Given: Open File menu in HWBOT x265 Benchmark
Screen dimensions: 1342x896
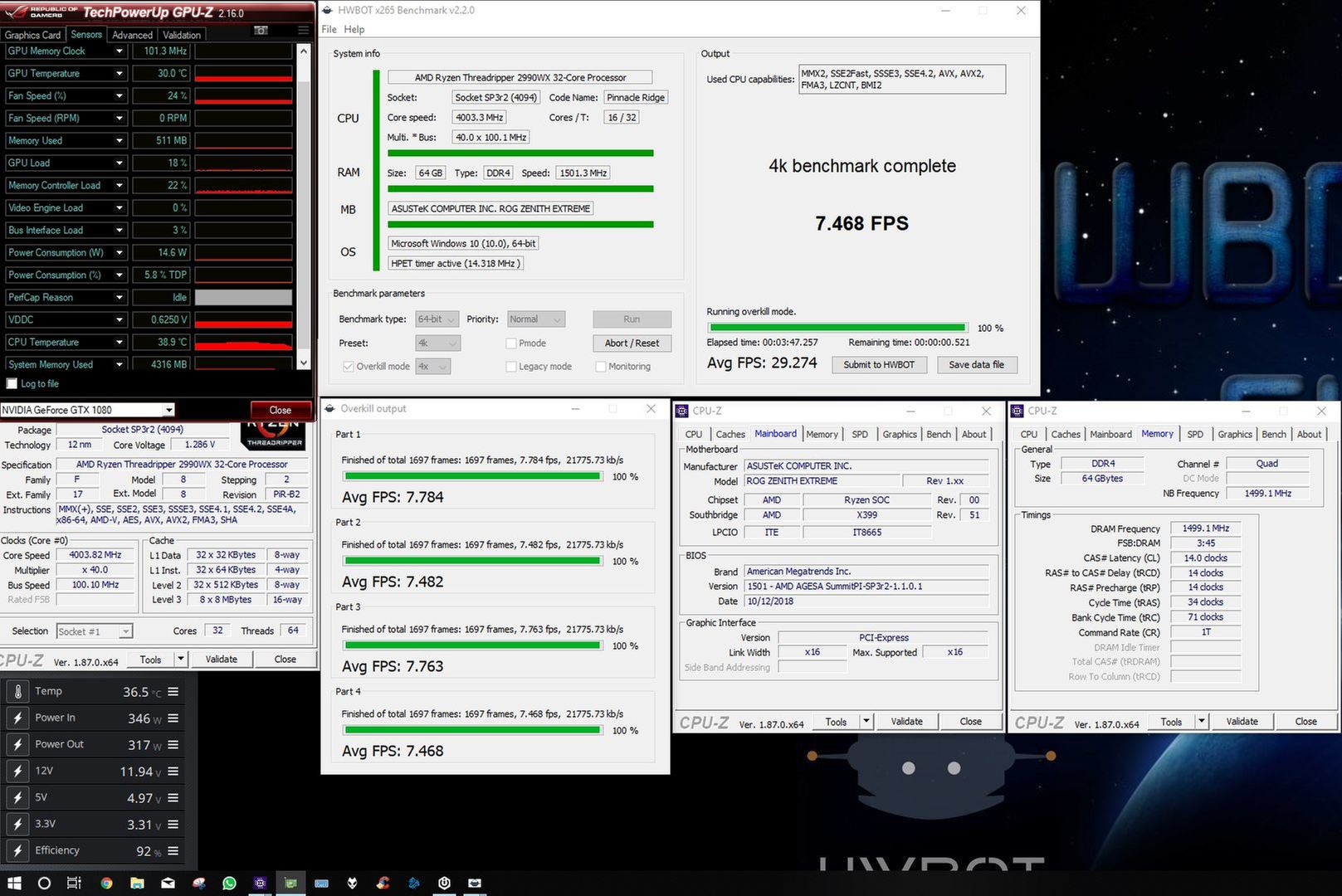Looking at the screenshot, I should pos(329,29).
